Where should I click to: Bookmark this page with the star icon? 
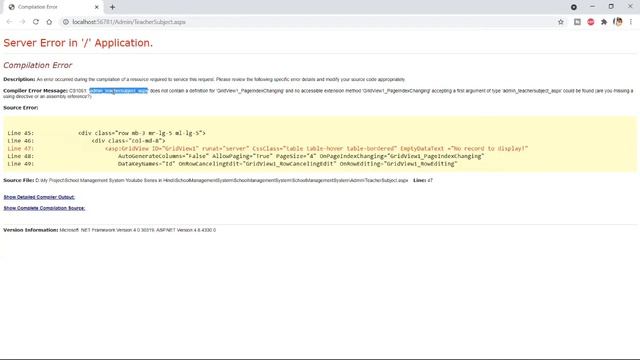coord(561,22)
